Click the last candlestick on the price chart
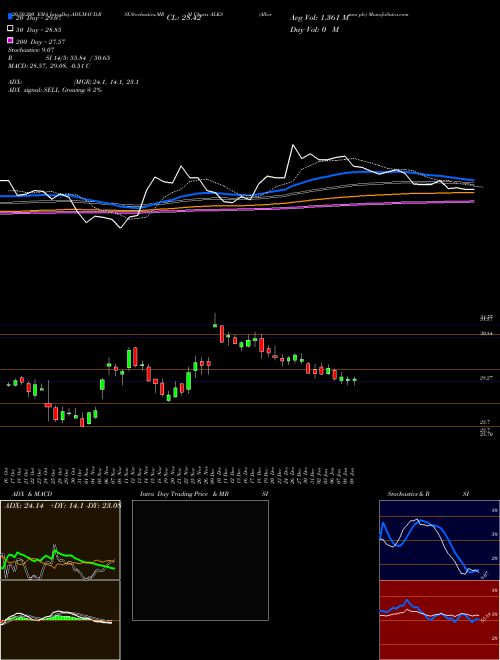This screenshot has width=500, height=660. click(x=354, y=380)
